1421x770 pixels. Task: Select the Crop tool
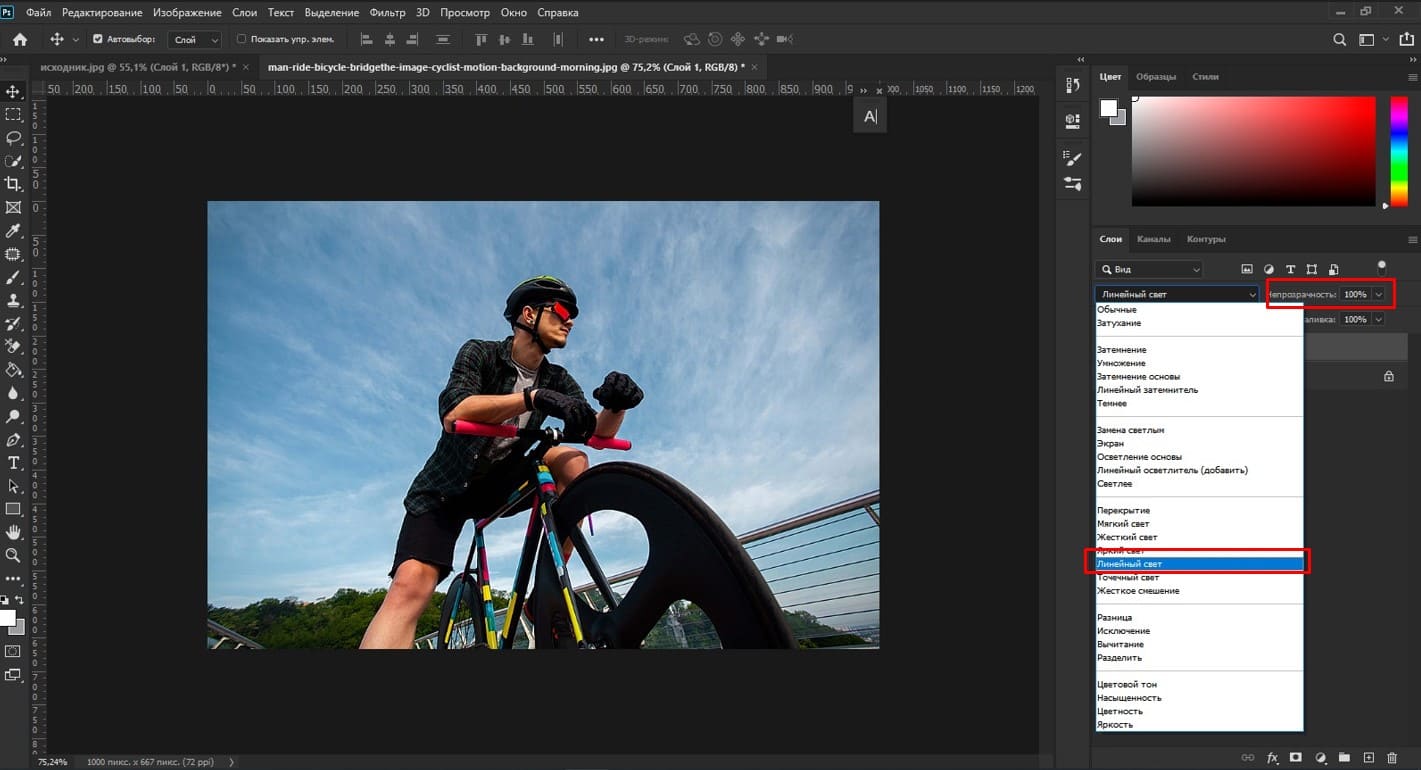(x=14, y=184)
